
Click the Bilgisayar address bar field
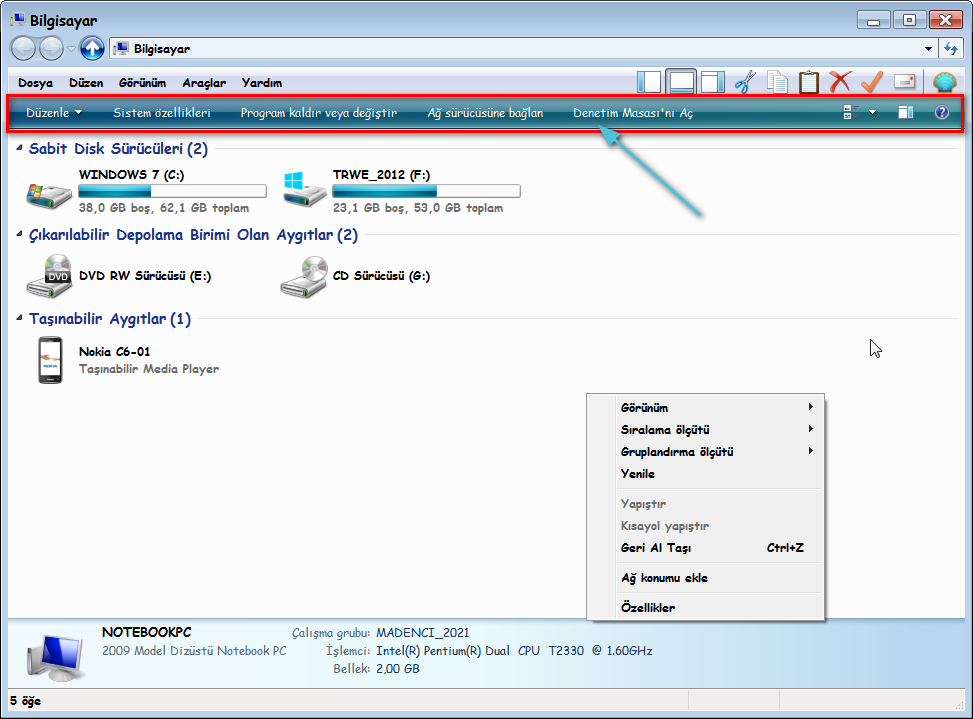tap(523, 48)
